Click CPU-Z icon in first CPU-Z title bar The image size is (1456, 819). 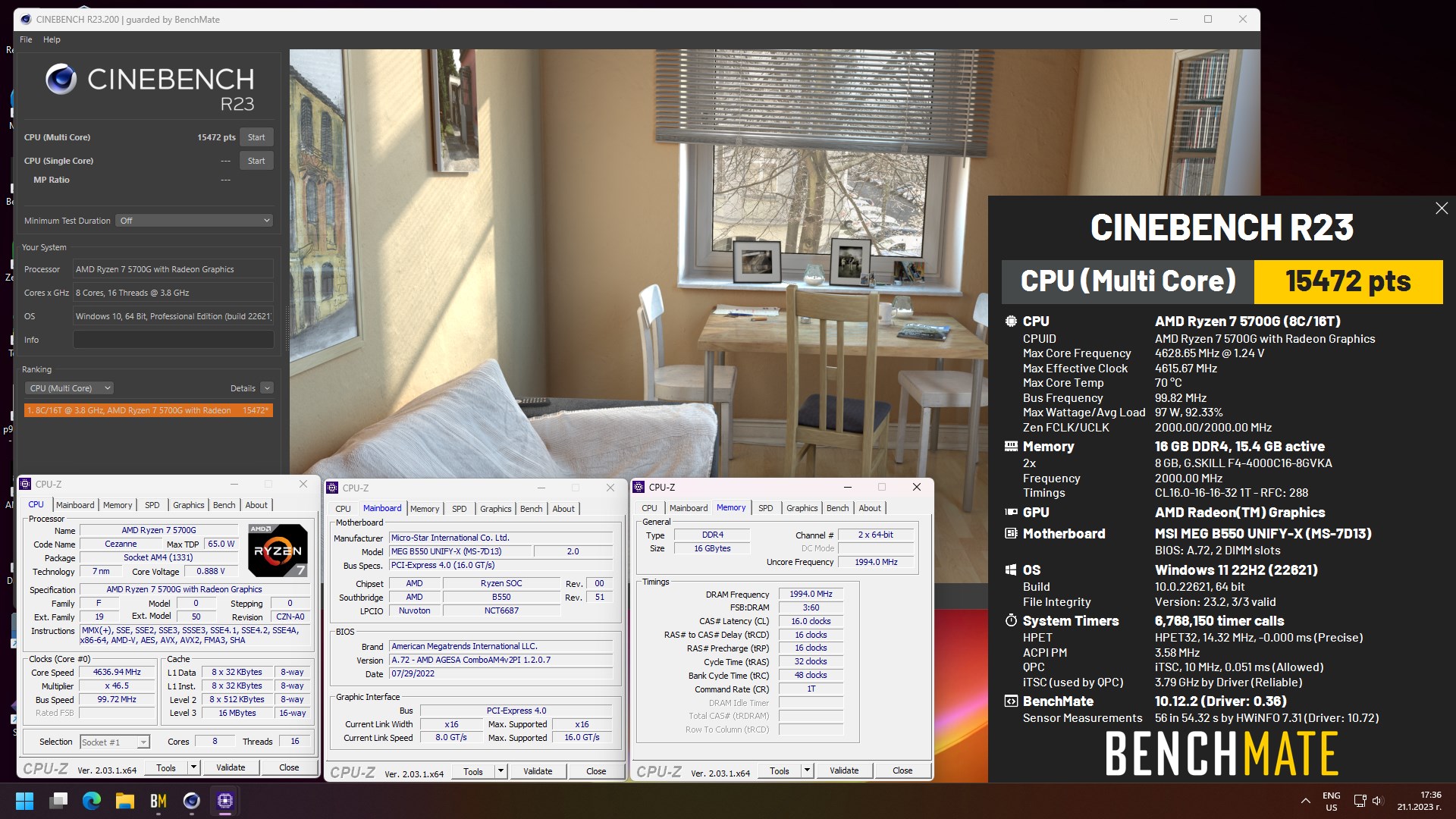[x=26, y=484]
